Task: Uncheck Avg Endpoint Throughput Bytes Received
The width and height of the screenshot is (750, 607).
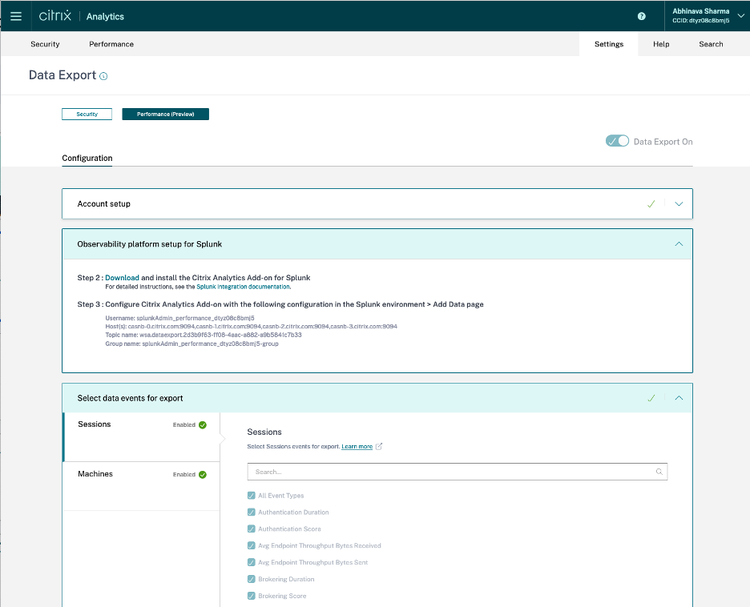Action: point(251,546)
